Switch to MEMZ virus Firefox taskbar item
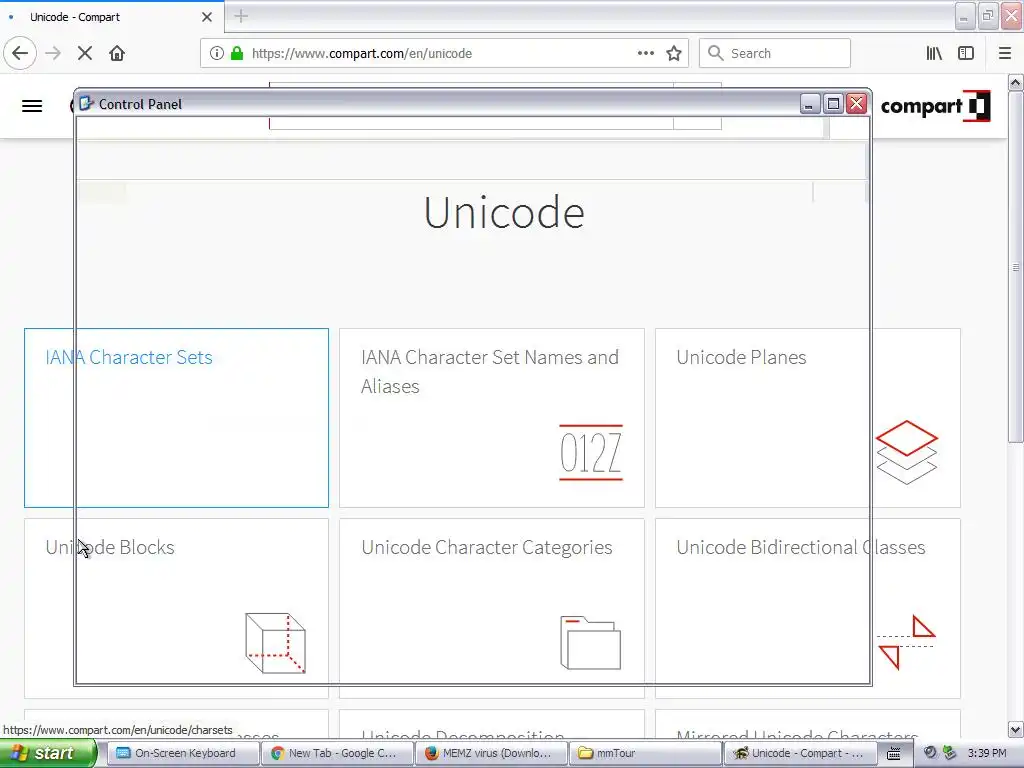Screen dimensions: 1024x768 click(x=491, y=753)
